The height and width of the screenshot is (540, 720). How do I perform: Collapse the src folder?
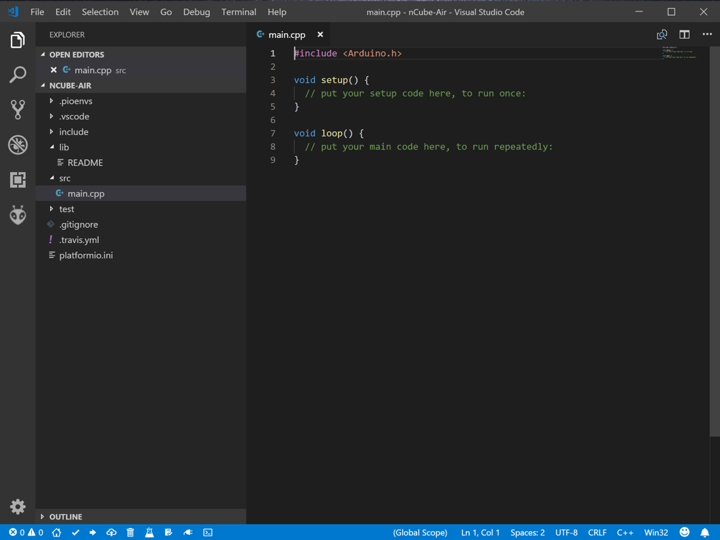coord(51,178)
